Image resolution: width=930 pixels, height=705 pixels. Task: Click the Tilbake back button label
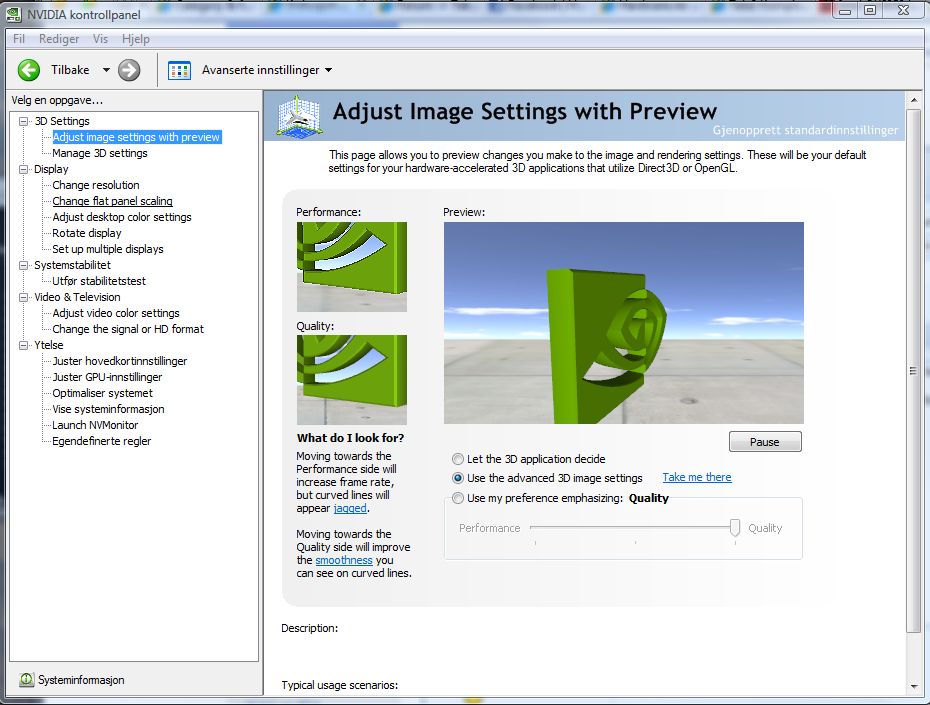(70, 70)
